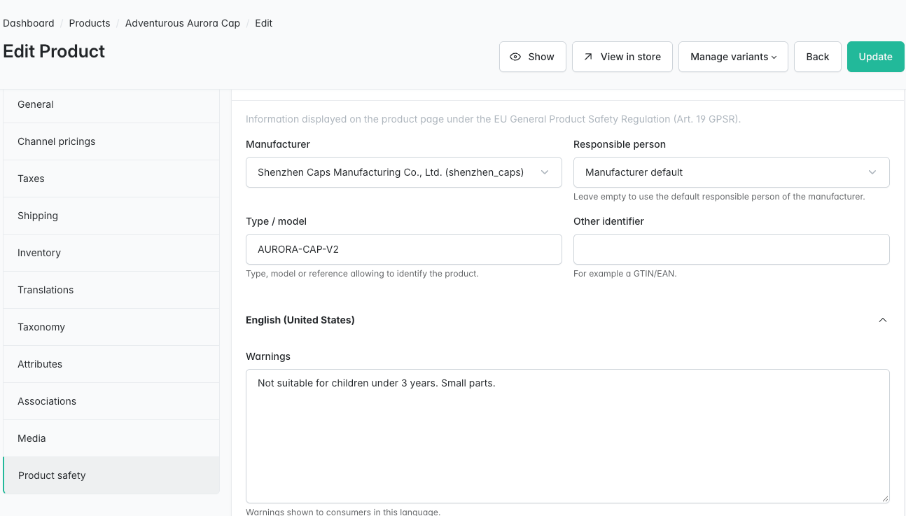This screenshot has width=906, height=516.
Task: Open the Responsible person dropdown
Action: (731, 172)
